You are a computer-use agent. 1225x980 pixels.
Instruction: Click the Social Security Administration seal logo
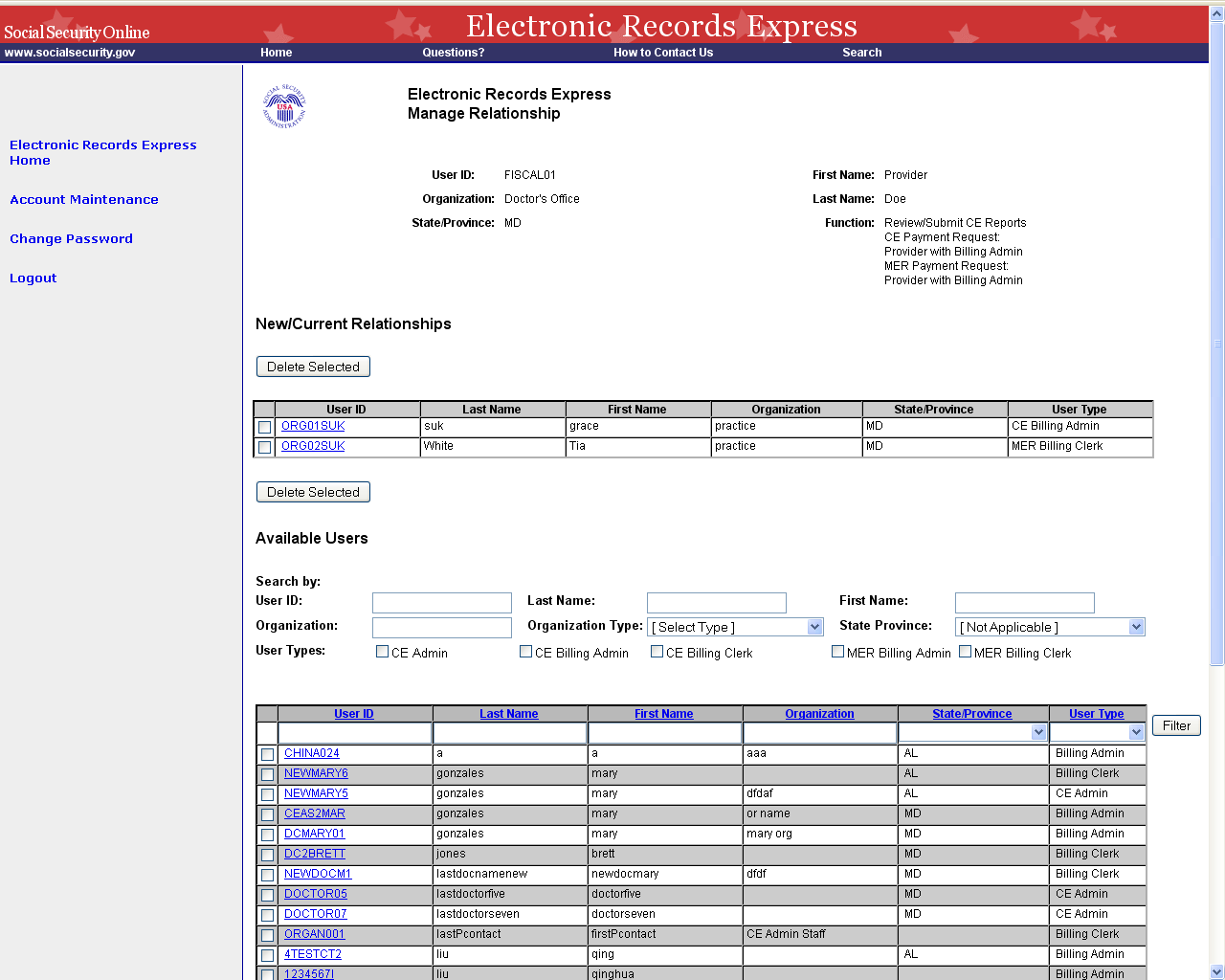pyautogui.click(x=284, y=107)
